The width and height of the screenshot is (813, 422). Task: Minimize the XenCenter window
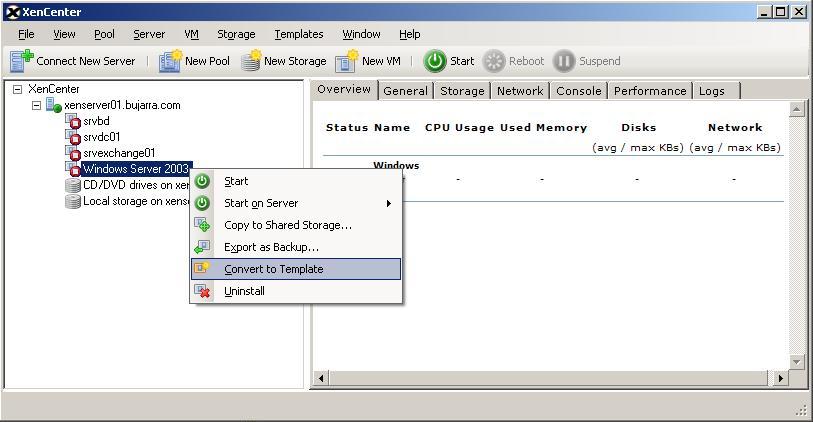[x=763, y=12]
